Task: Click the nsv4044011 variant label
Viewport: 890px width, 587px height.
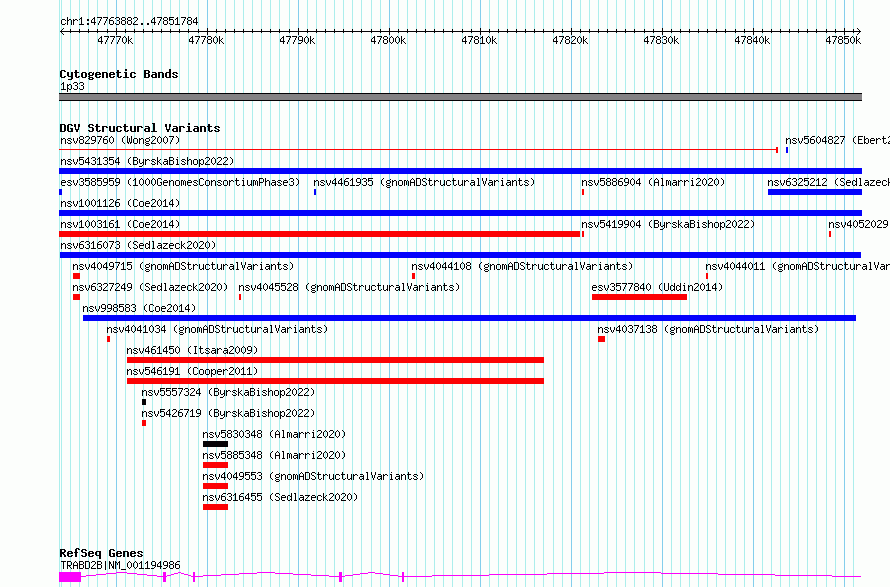Action: point(797,266)
